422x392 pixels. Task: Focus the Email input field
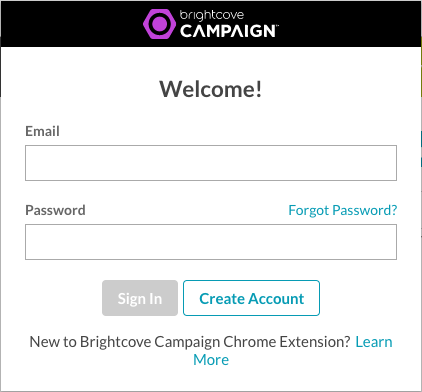click(211, 163)
